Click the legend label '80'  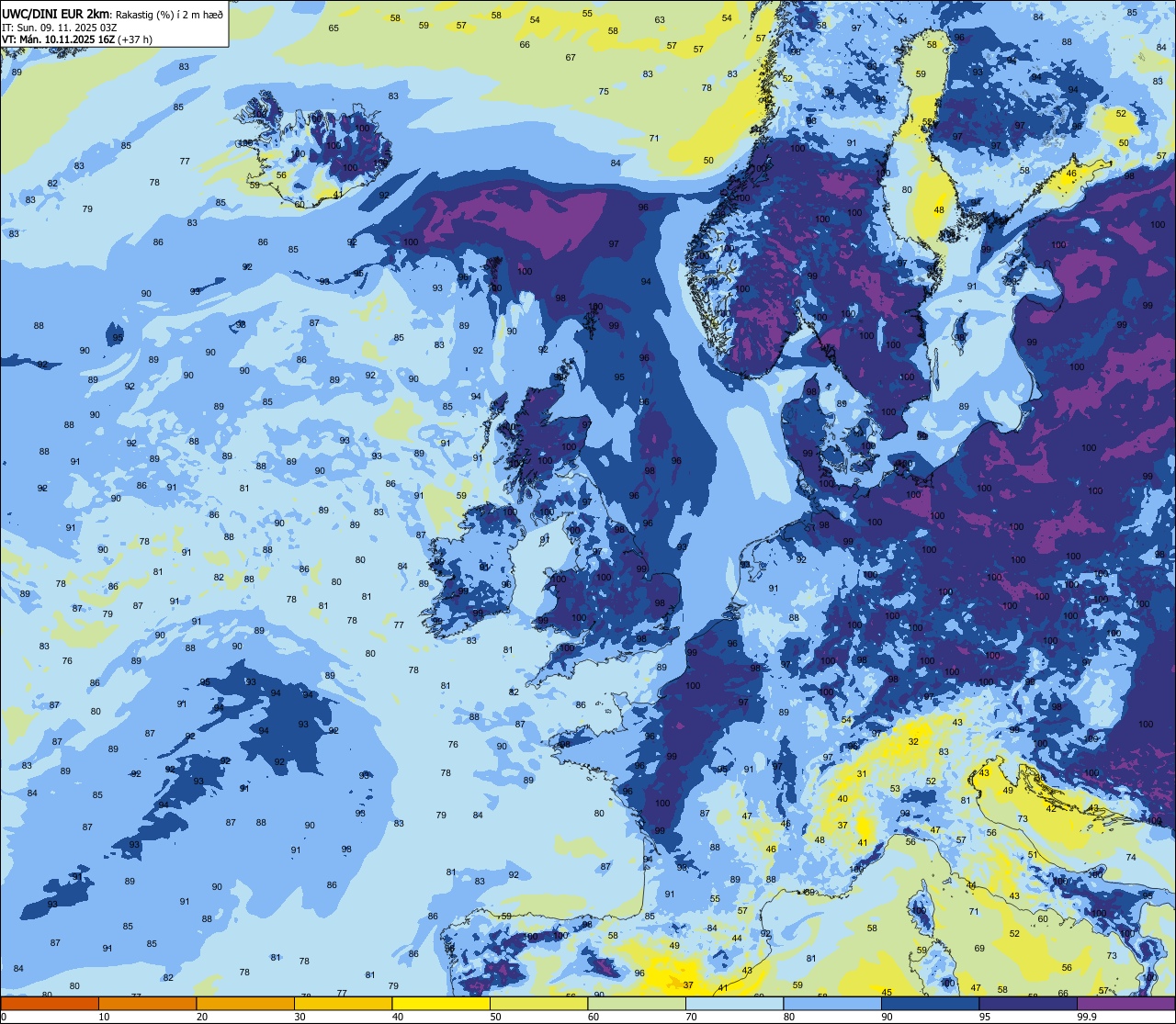pyautogui.click(x=789, y=1017)
